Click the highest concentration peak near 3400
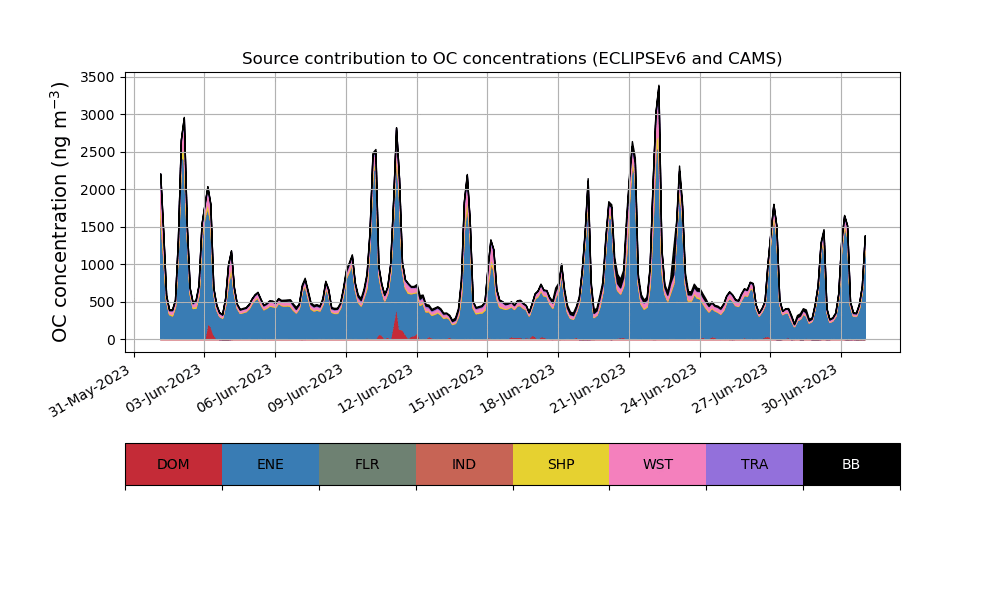Viewport: 1000px width, 600px height. (658, 87)
